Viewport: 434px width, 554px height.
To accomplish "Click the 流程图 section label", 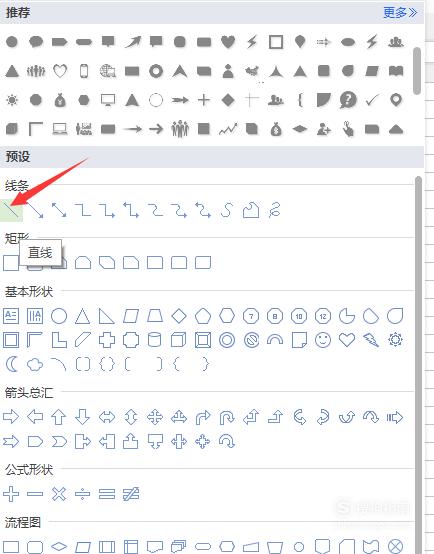I will [23, 522].
